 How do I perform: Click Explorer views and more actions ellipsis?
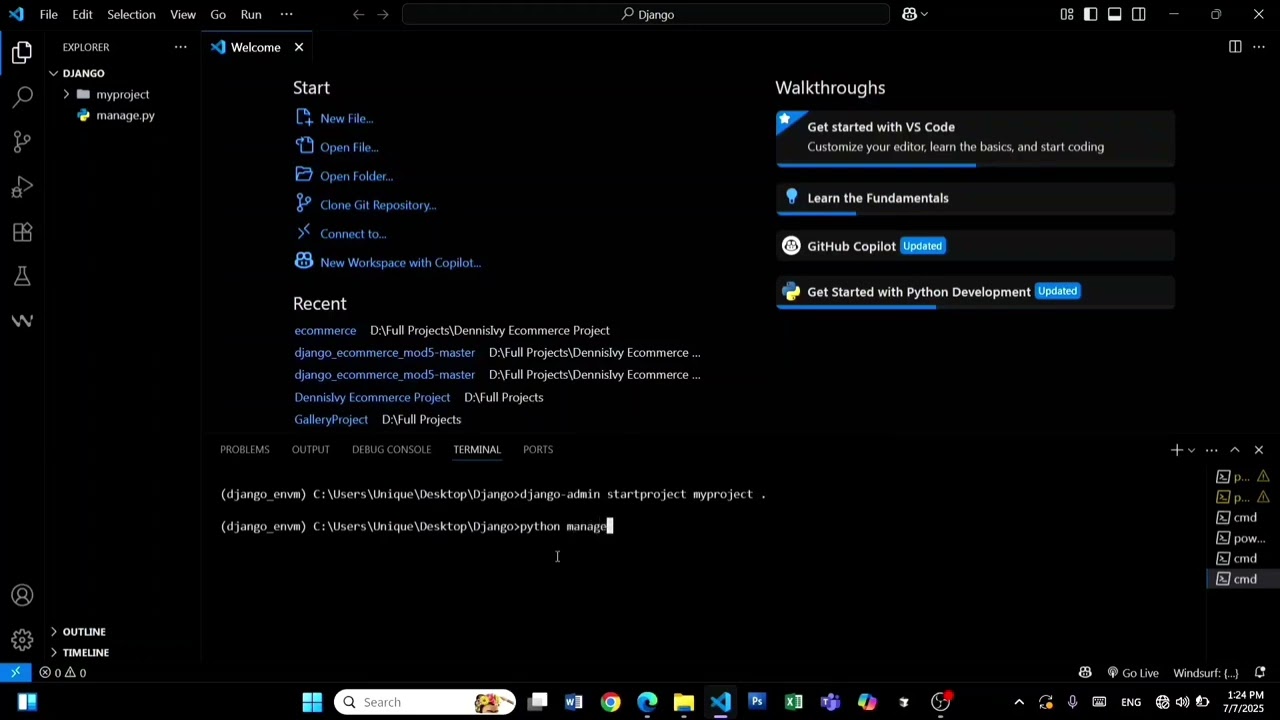tap(181, 47)
